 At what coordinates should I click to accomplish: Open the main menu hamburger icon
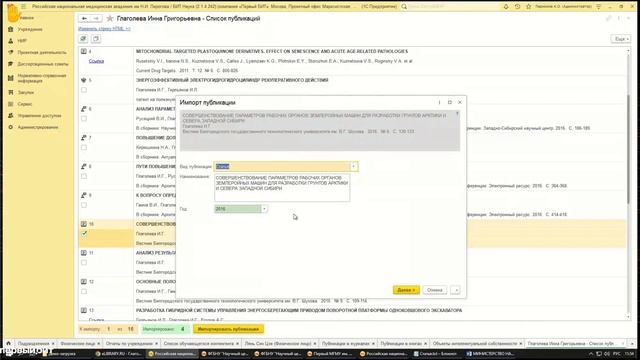click(x=24, y=7)
